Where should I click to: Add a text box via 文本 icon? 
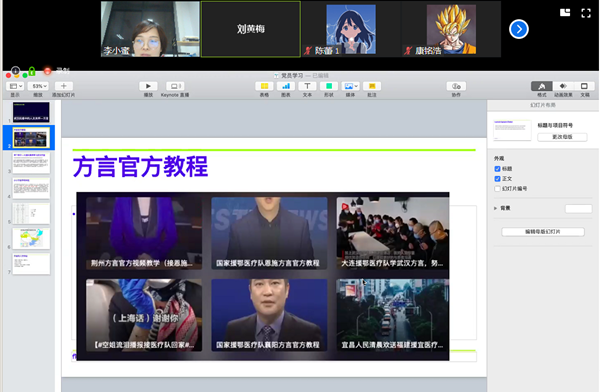[307, 86]
